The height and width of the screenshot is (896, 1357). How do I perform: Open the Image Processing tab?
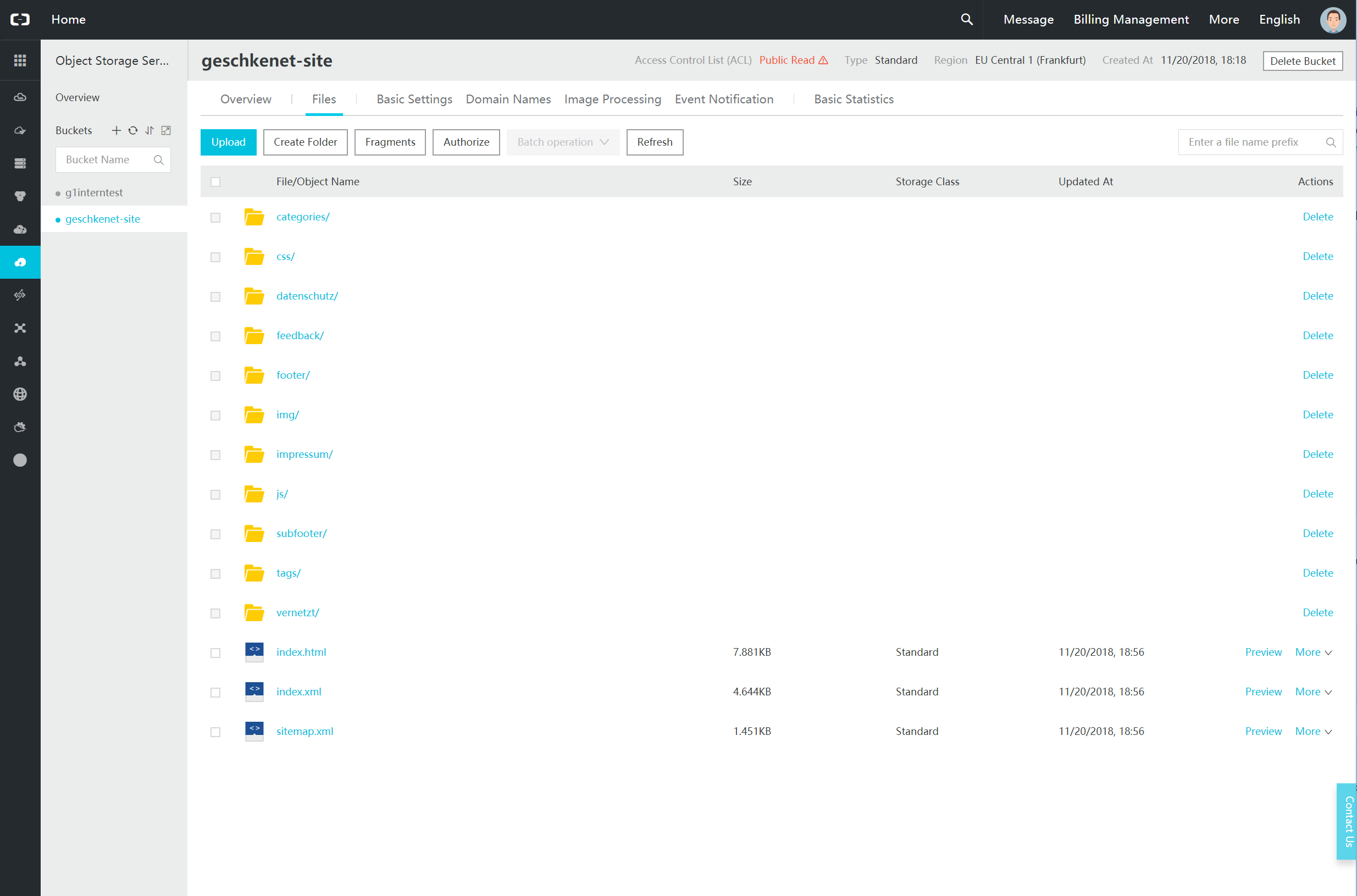coord(612,99)
